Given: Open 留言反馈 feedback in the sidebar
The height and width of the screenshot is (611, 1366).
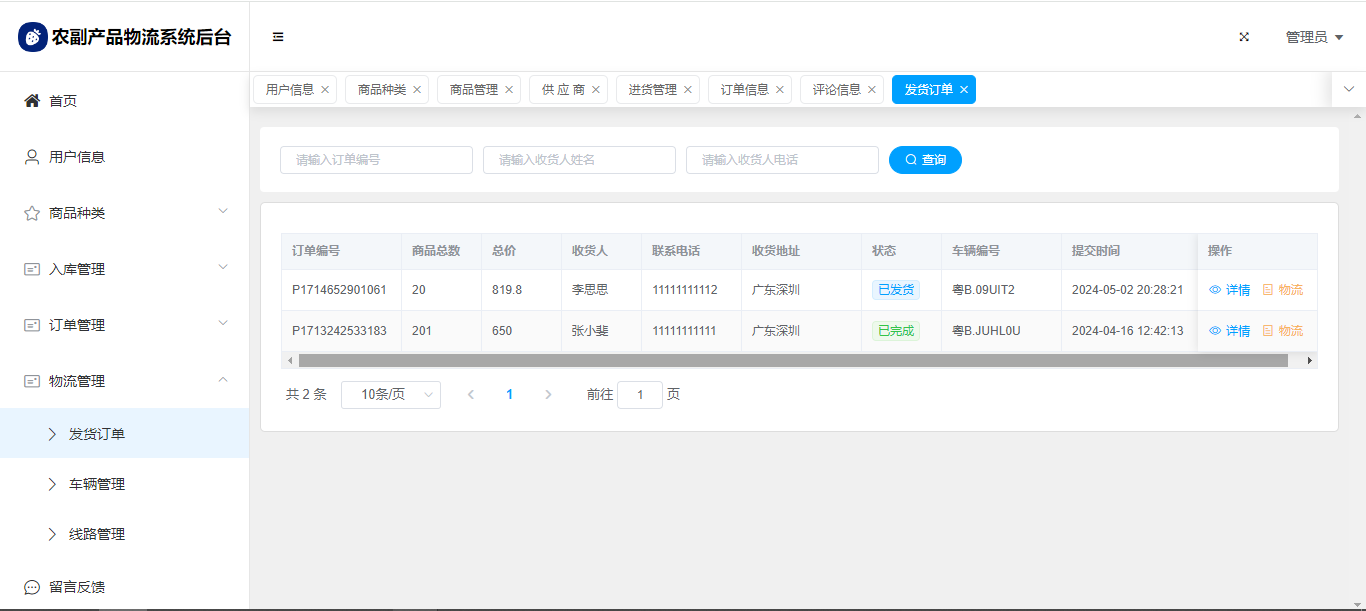Looking at the screenshot, I should (x=77, y=587).
